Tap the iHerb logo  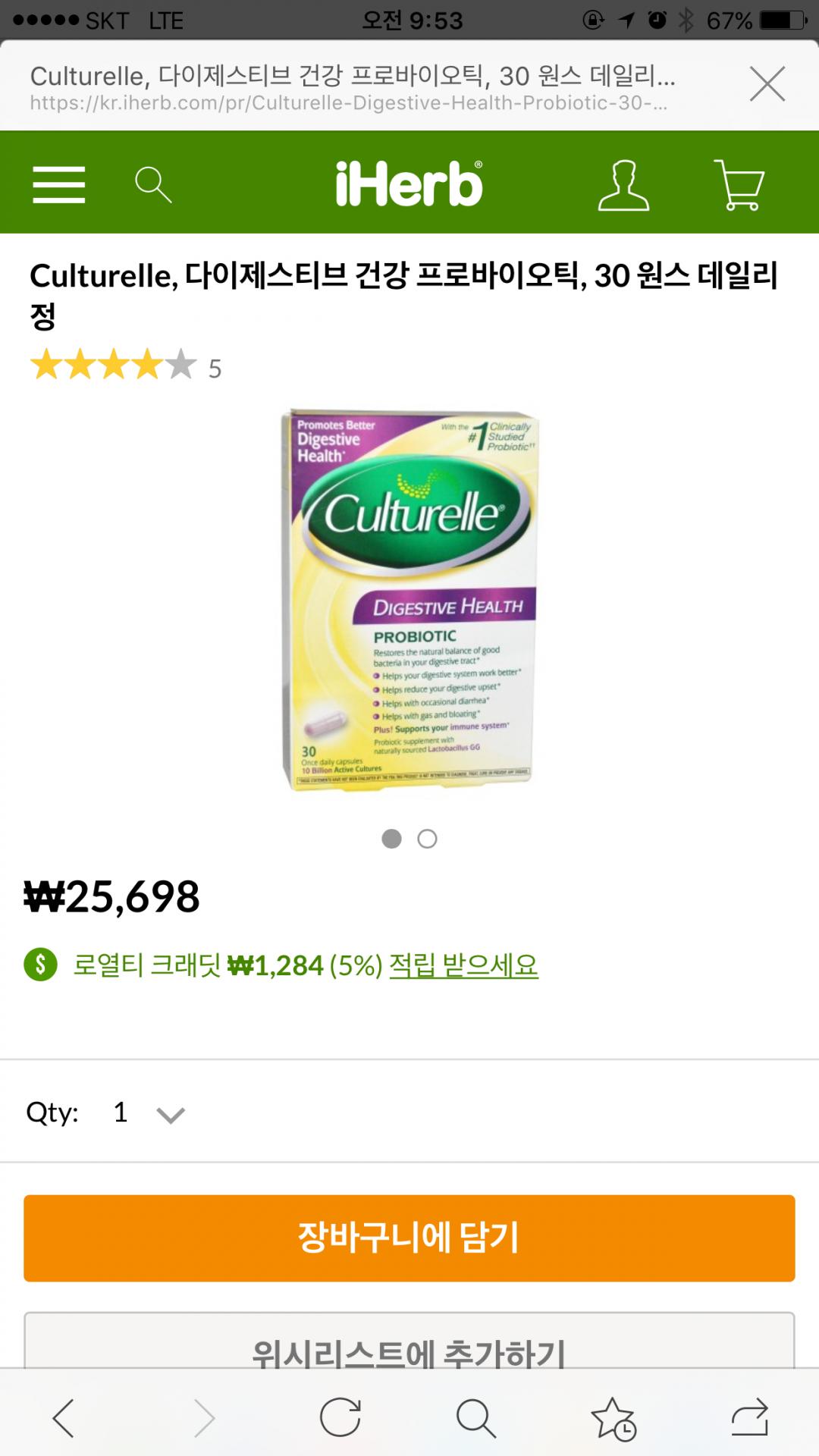tap(409, 184)
